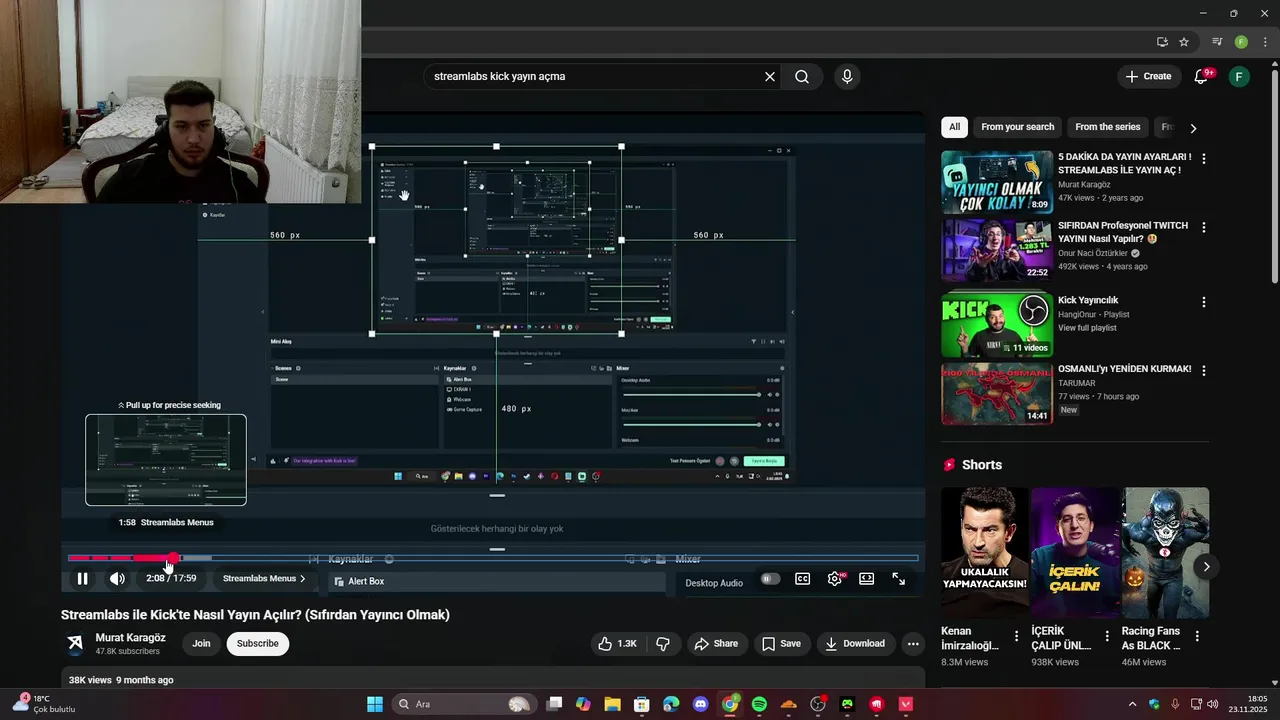Open the Murat Karagöz channel name link
The image size is (1280, 720).
[x=130, y=638]
